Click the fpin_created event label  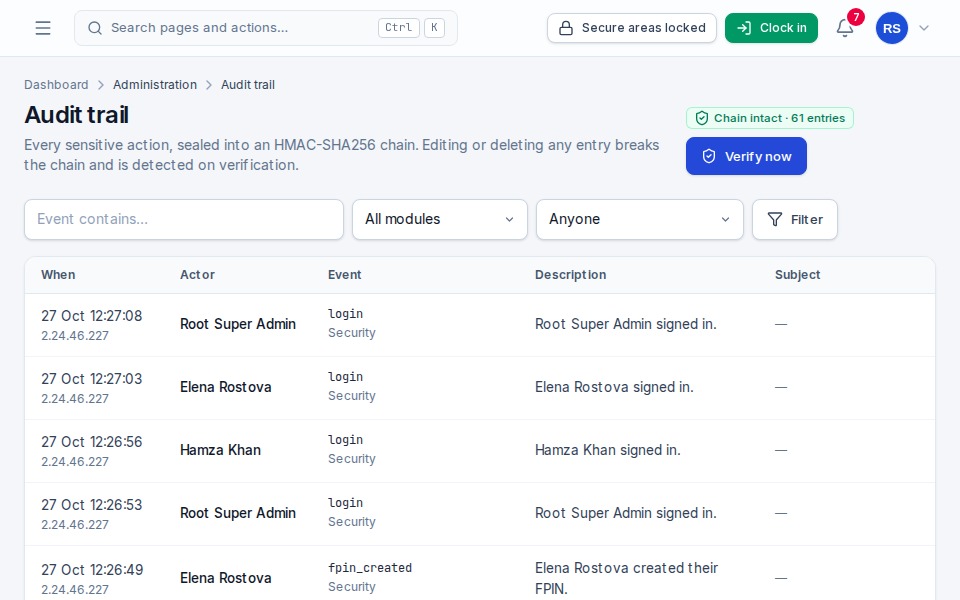[370, 568]
